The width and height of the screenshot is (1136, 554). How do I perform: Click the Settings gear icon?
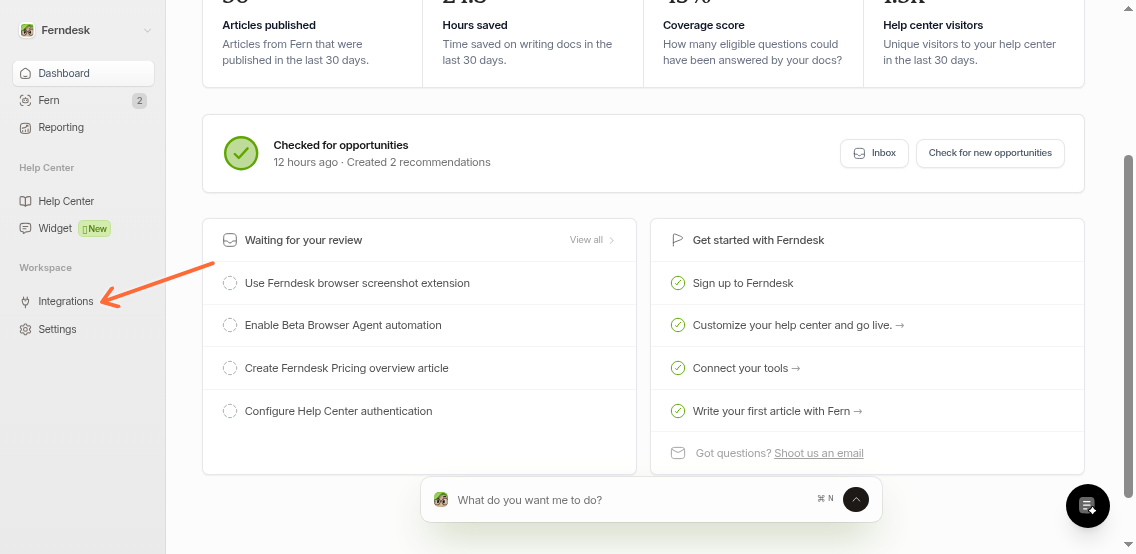click(26, 330)
